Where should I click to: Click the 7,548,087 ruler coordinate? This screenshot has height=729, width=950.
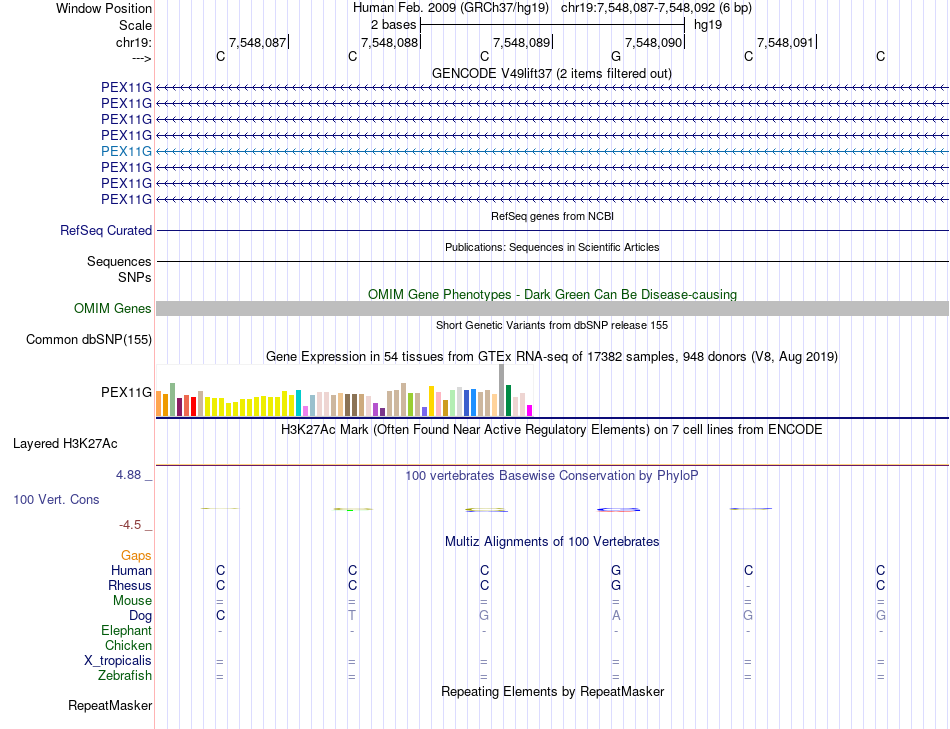coord(257,42)
